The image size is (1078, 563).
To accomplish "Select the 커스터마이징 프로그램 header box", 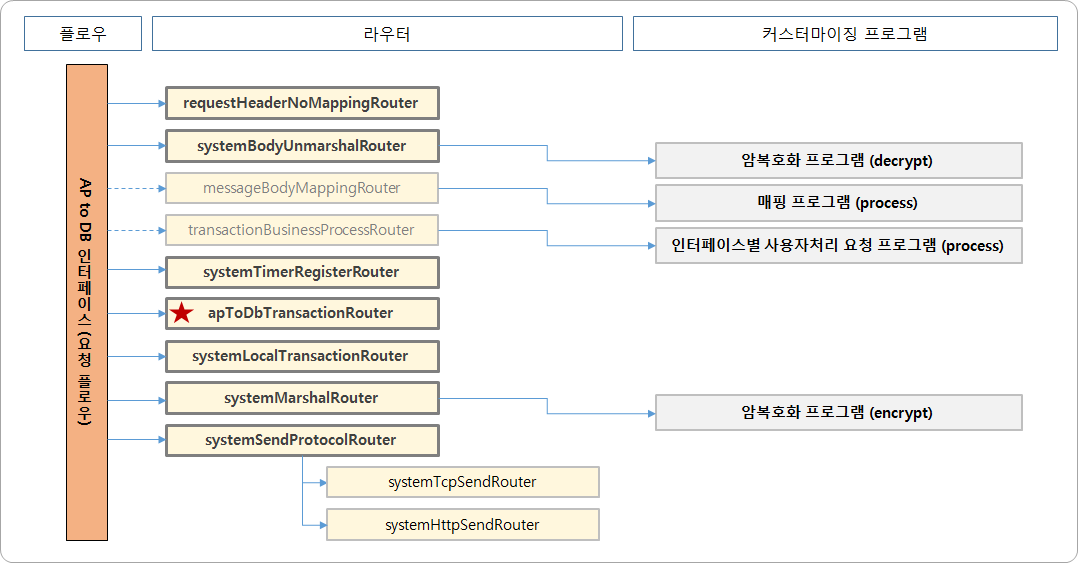I will tap(845, 34).
